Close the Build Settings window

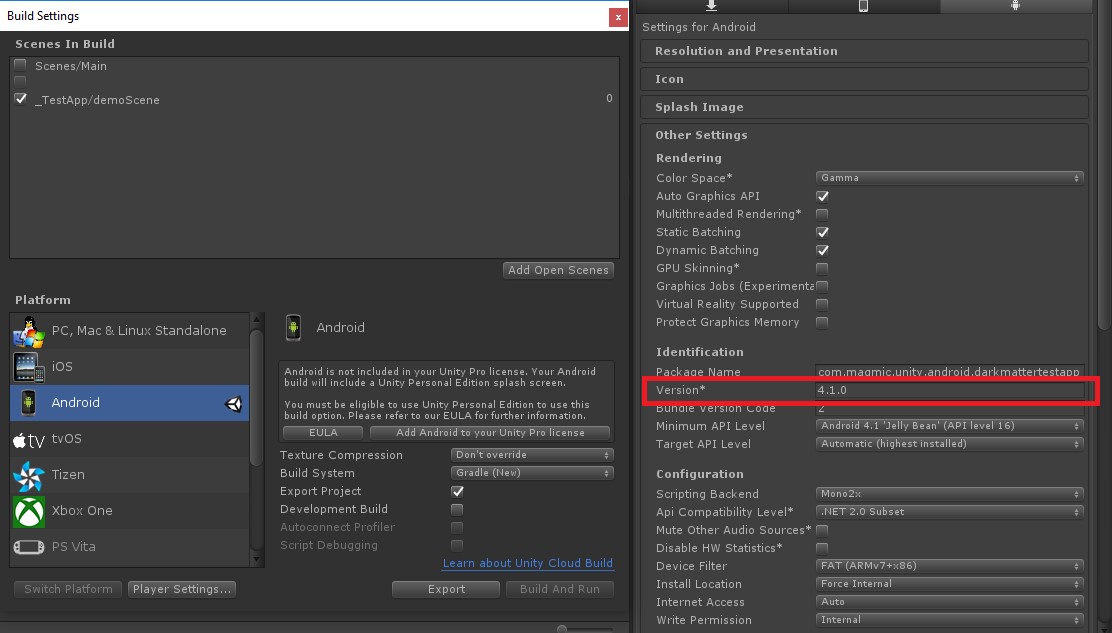click(x=618, y=17)
